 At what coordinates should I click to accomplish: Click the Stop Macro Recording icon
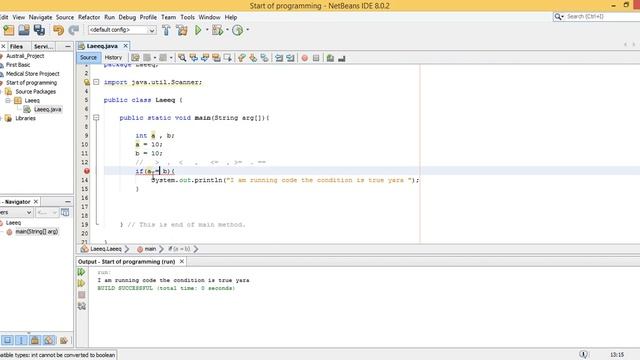(x=316, y=58)
